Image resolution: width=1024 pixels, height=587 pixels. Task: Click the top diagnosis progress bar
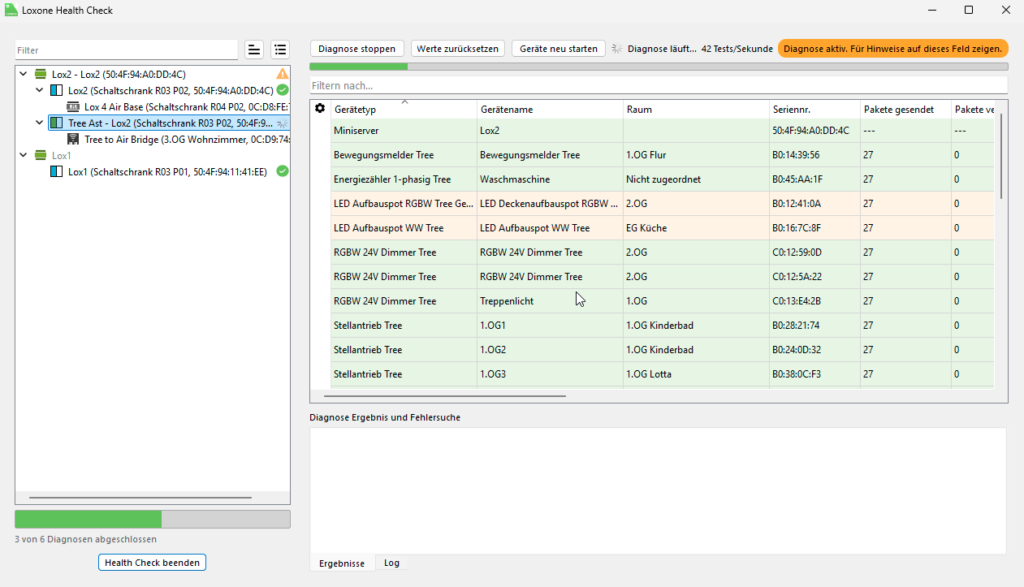coord(659,67)
